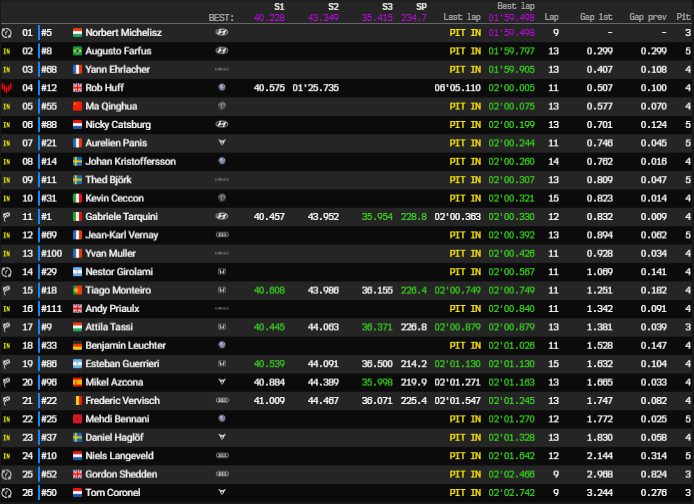Viewport: 694px width, 504px height.
Task: Click the stopwatch status icon for Gordon Shedden
Action: 7,474
